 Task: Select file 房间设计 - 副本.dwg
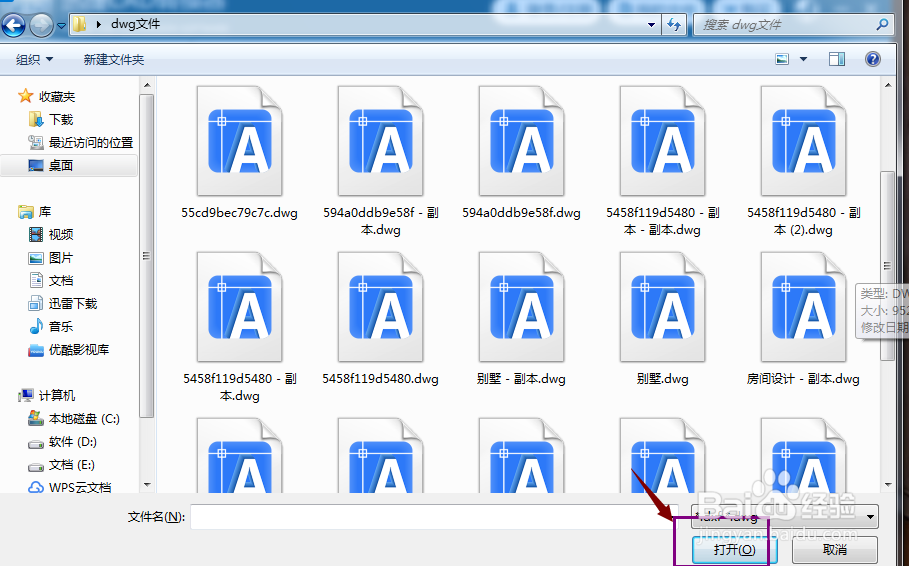(803, 320)
